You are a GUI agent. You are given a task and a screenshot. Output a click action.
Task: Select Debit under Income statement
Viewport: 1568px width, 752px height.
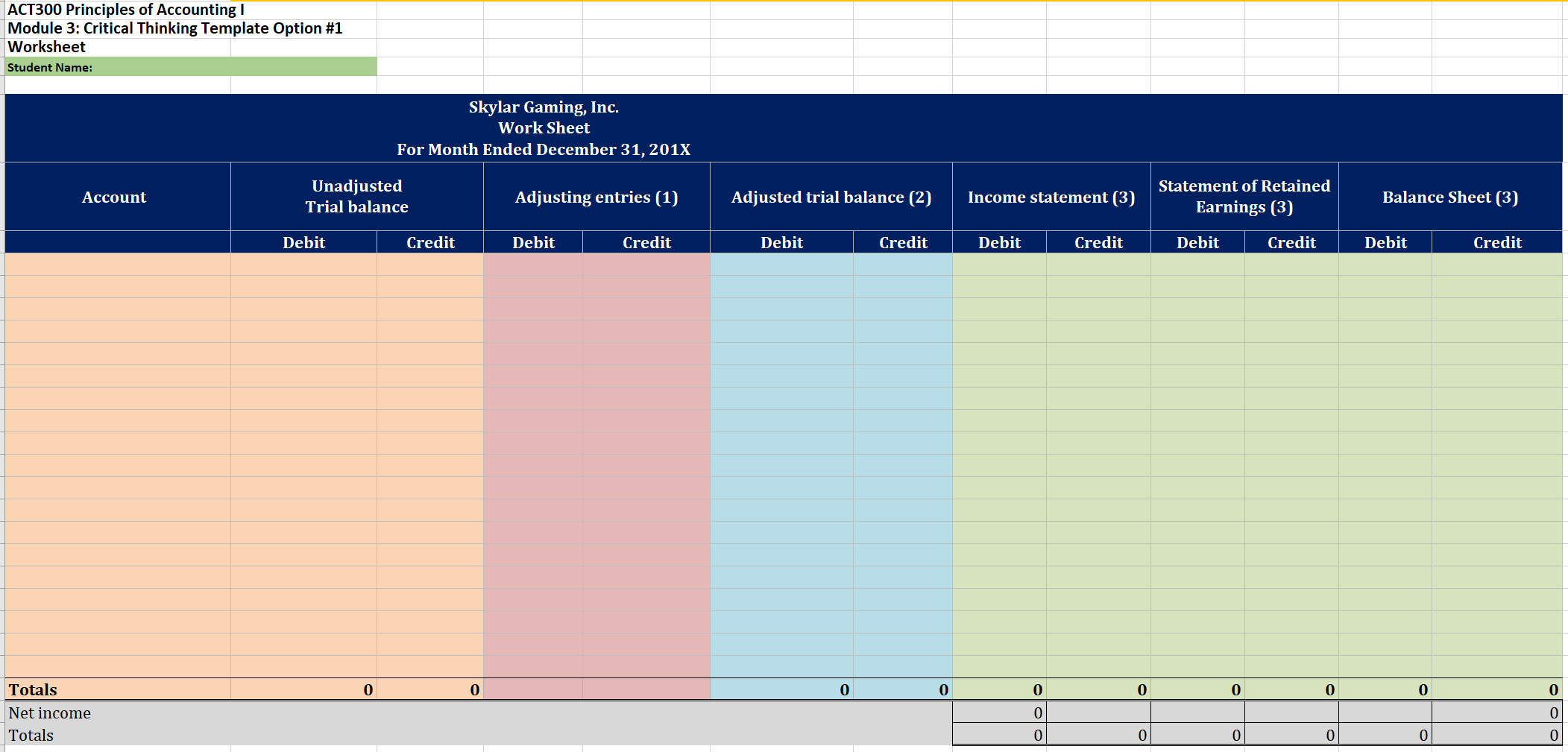[x=999, y=242]
